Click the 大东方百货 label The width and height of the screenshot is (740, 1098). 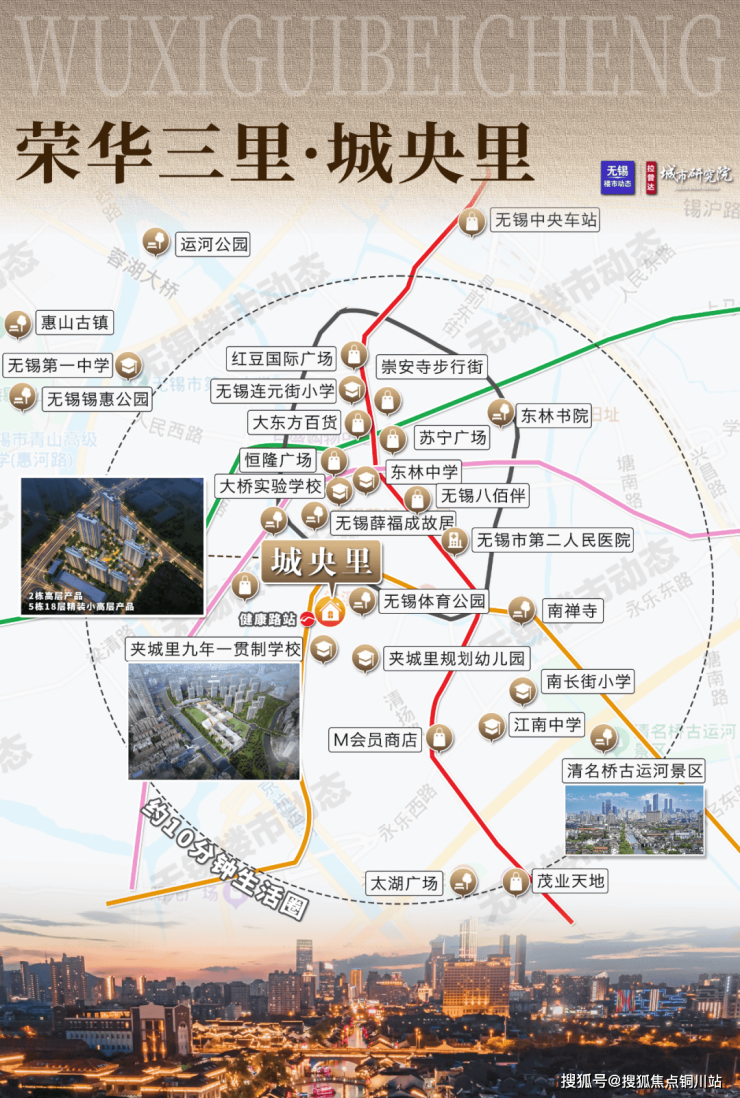(294, 422)
